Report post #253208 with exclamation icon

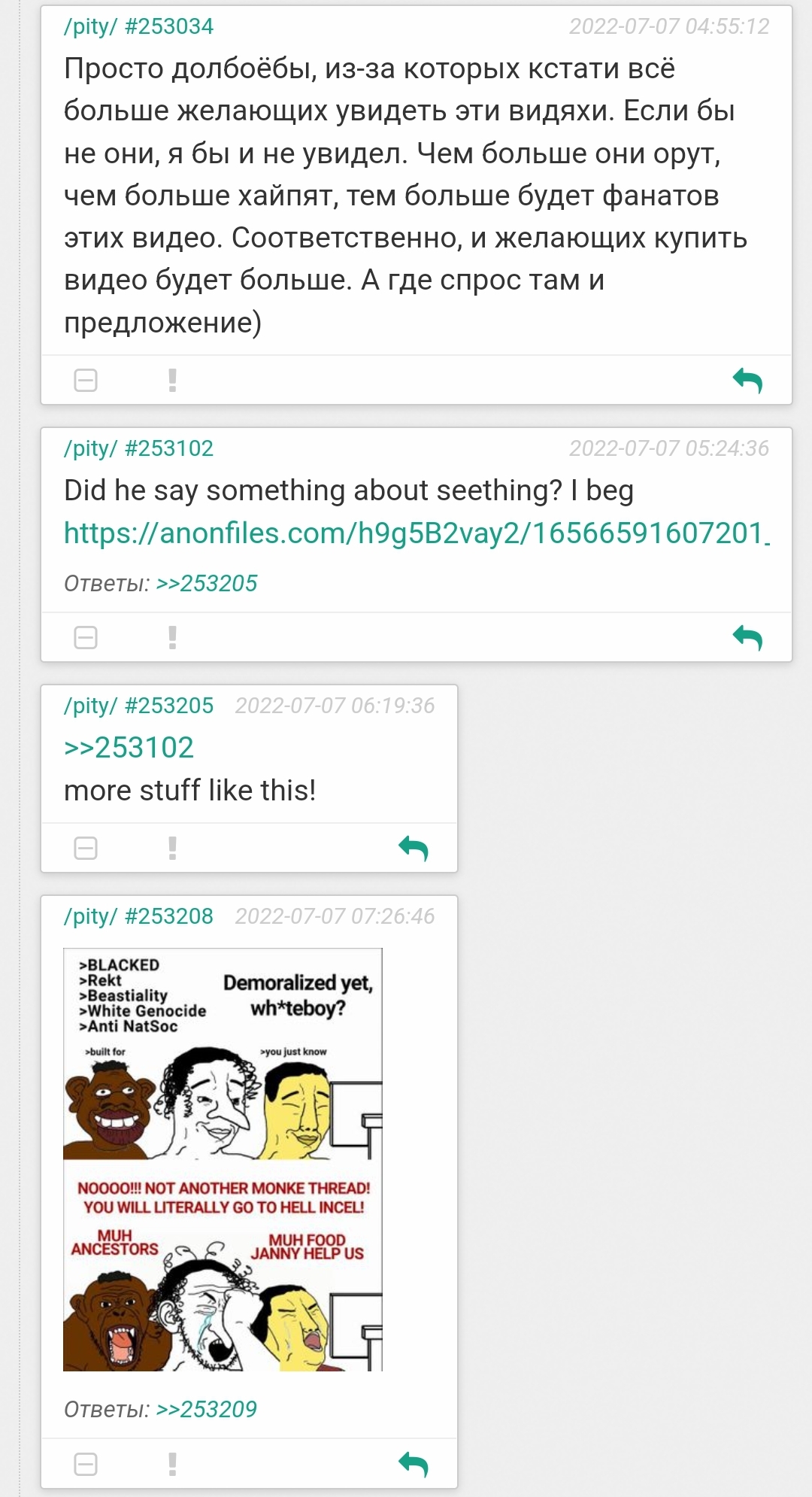click(172, 1464)
